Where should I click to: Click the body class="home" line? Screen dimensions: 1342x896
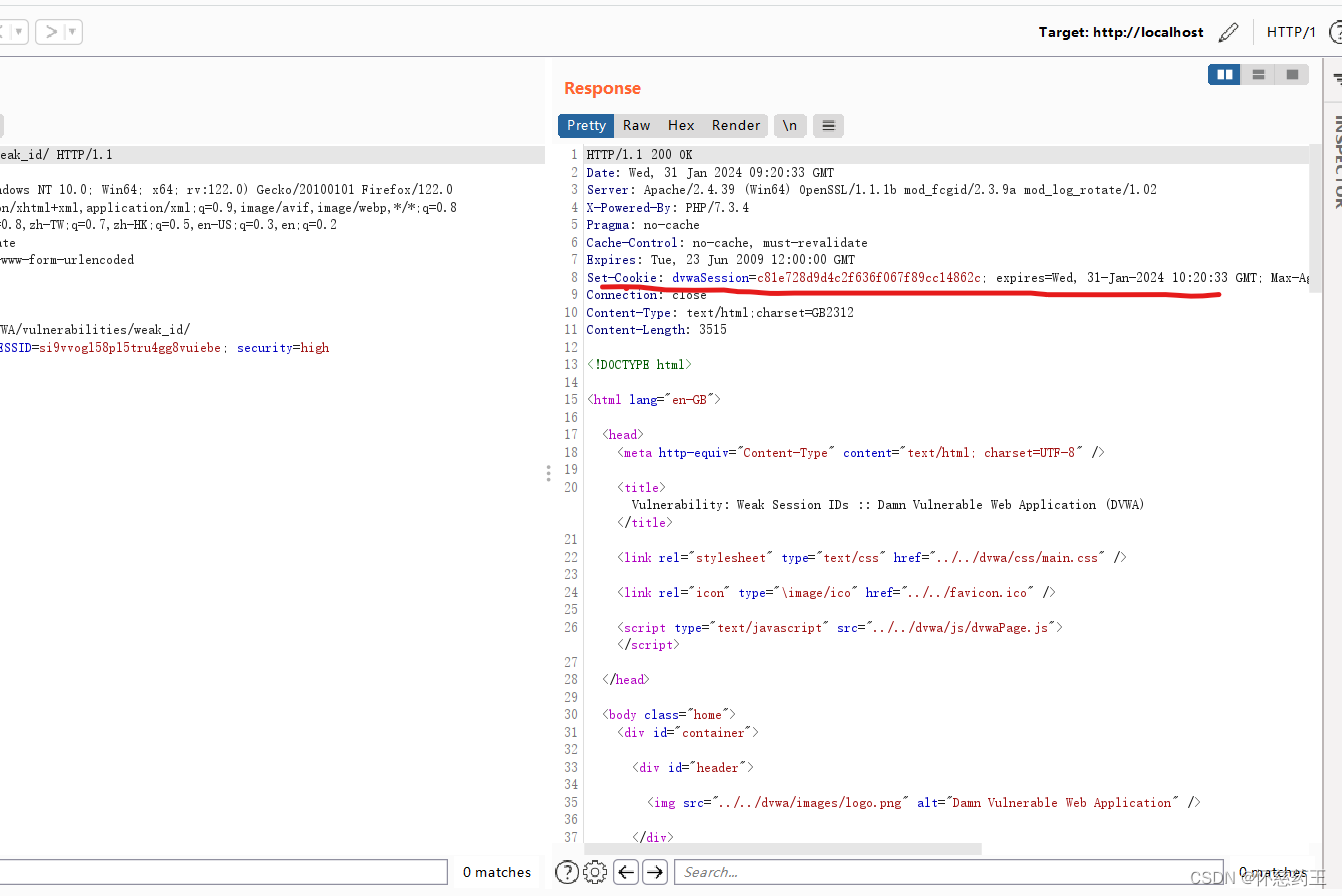click(x=669, y=715)
